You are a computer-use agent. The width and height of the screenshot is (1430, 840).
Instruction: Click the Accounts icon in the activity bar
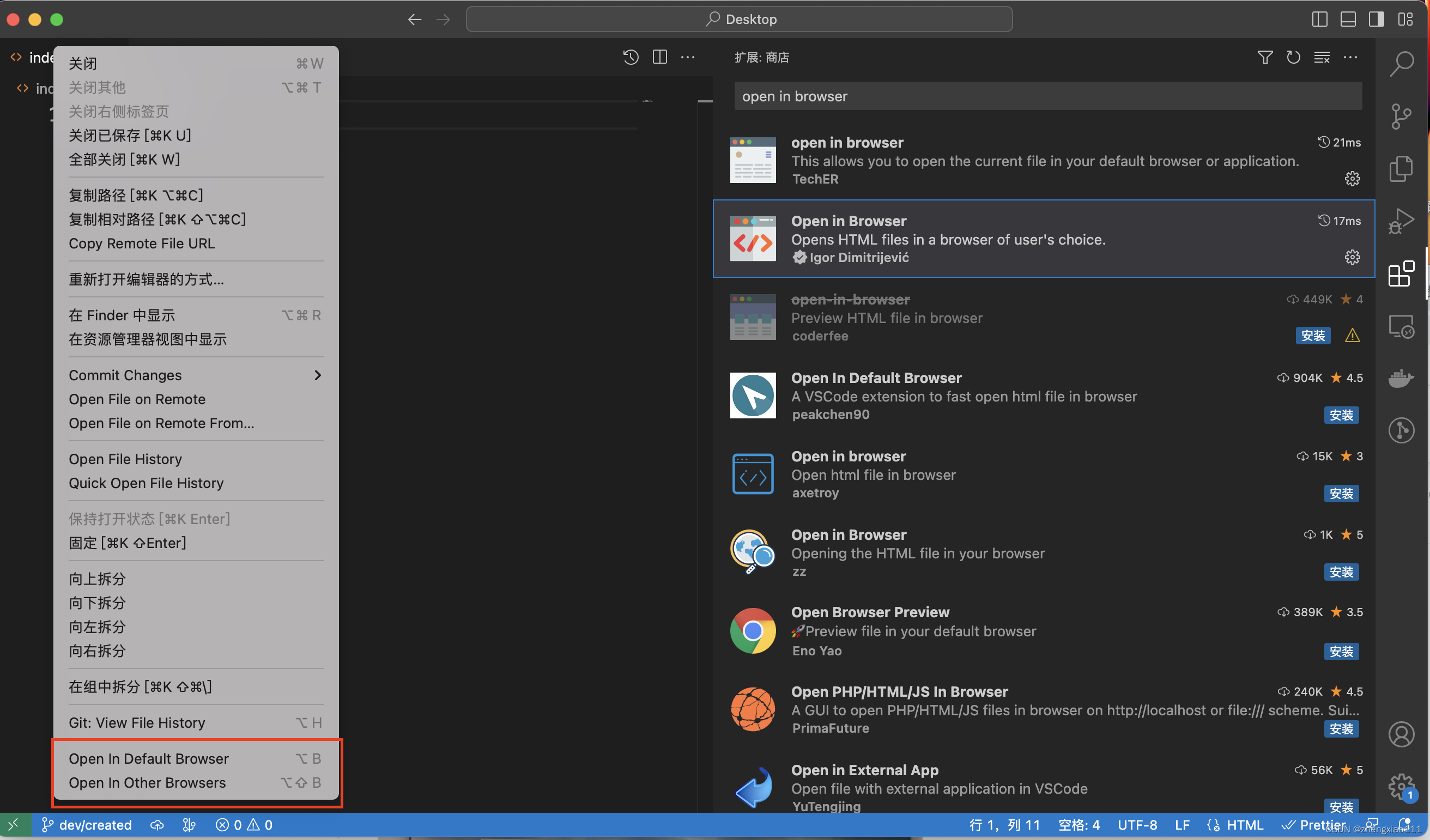[1401, 734]
